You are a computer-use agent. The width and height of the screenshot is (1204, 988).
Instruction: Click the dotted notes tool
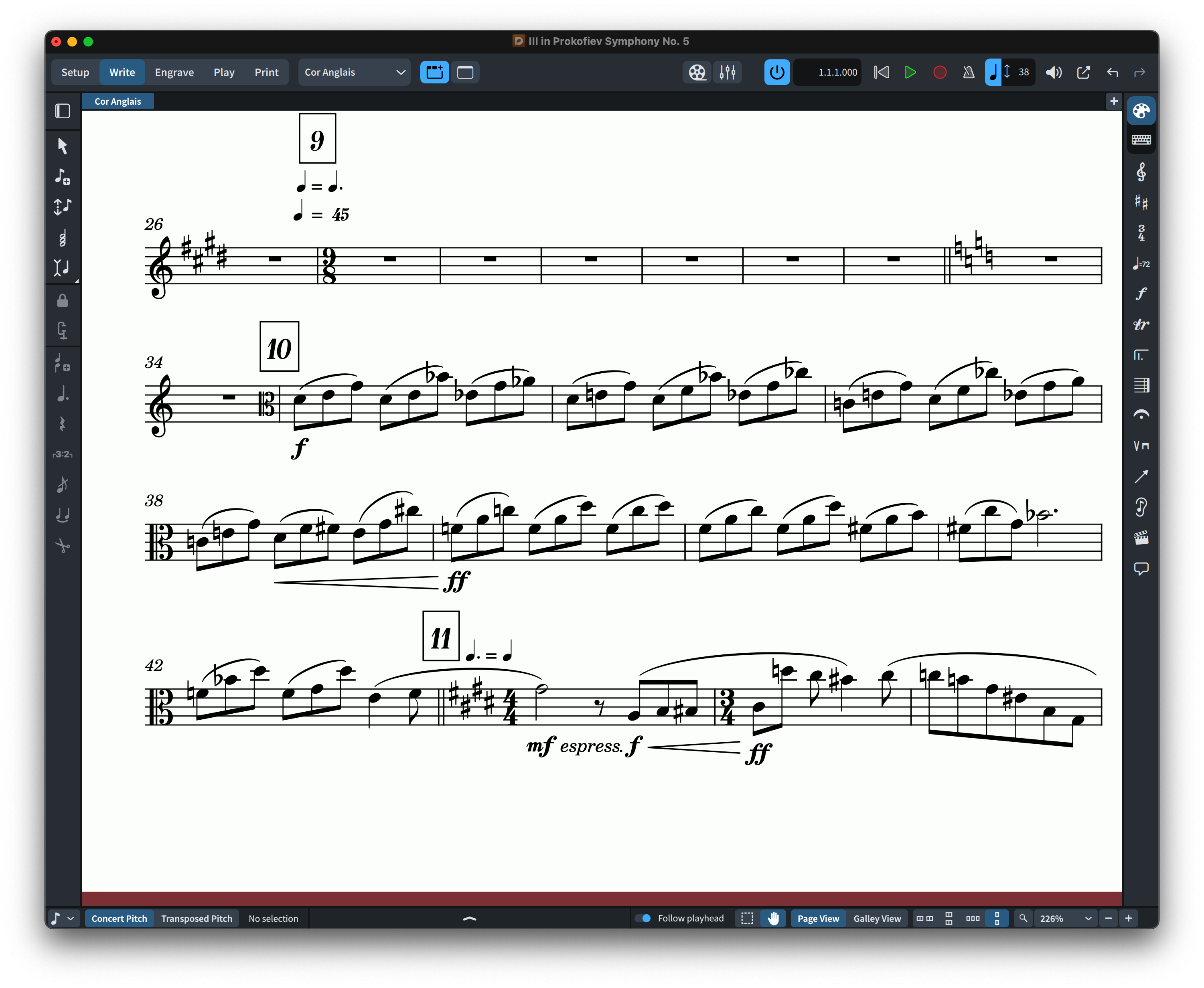coord(63,393)
